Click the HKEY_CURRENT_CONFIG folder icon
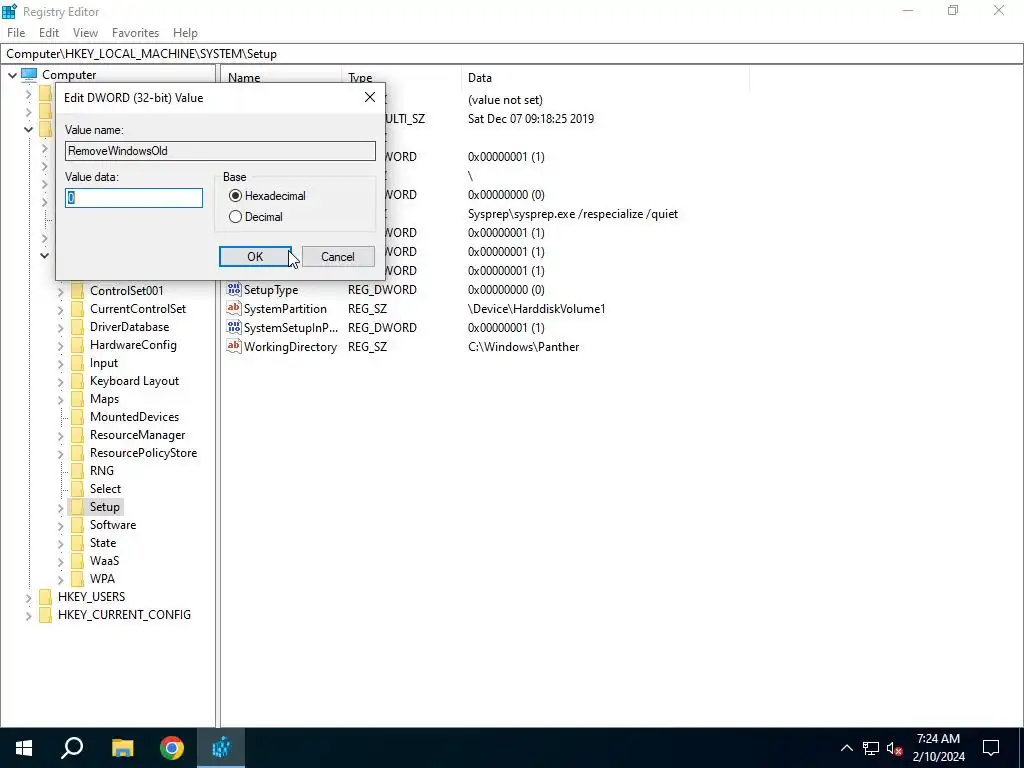Image resolution: width=1024 pixels, height=768 pixels. (x=45, y=615)
